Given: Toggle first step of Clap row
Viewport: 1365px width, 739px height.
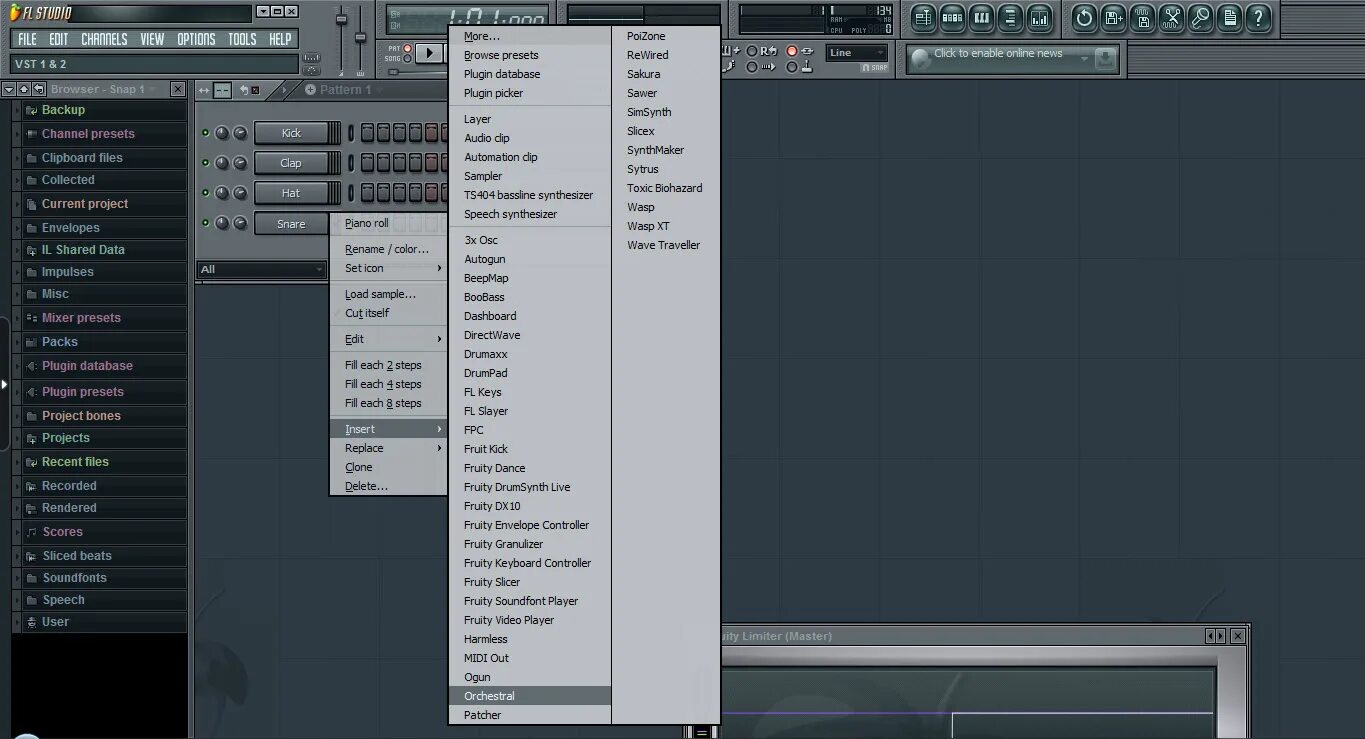Looking at the screenshot, I should click(367, 163).
